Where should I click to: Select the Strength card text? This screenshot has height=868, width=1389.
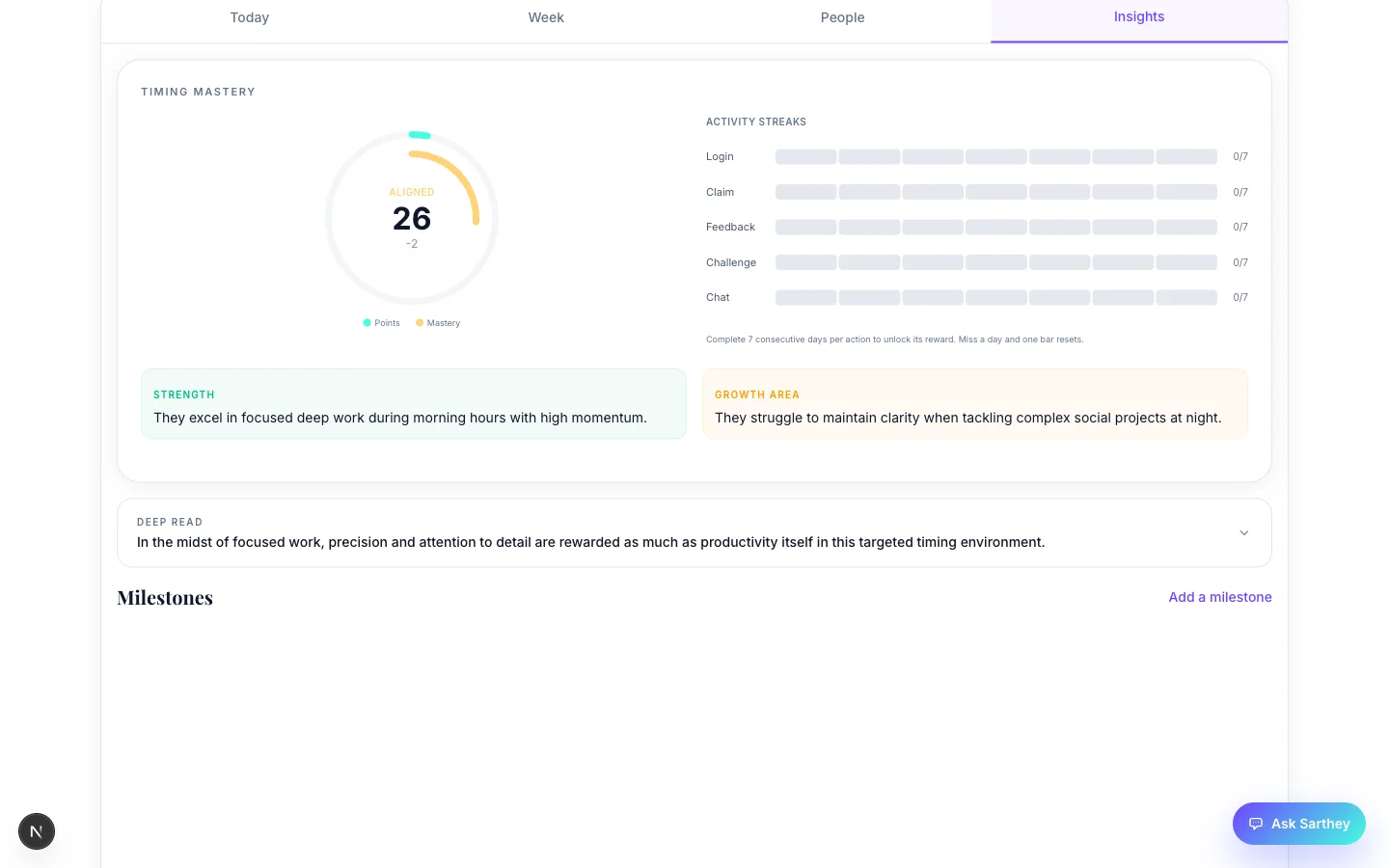[x=400, y=418]
